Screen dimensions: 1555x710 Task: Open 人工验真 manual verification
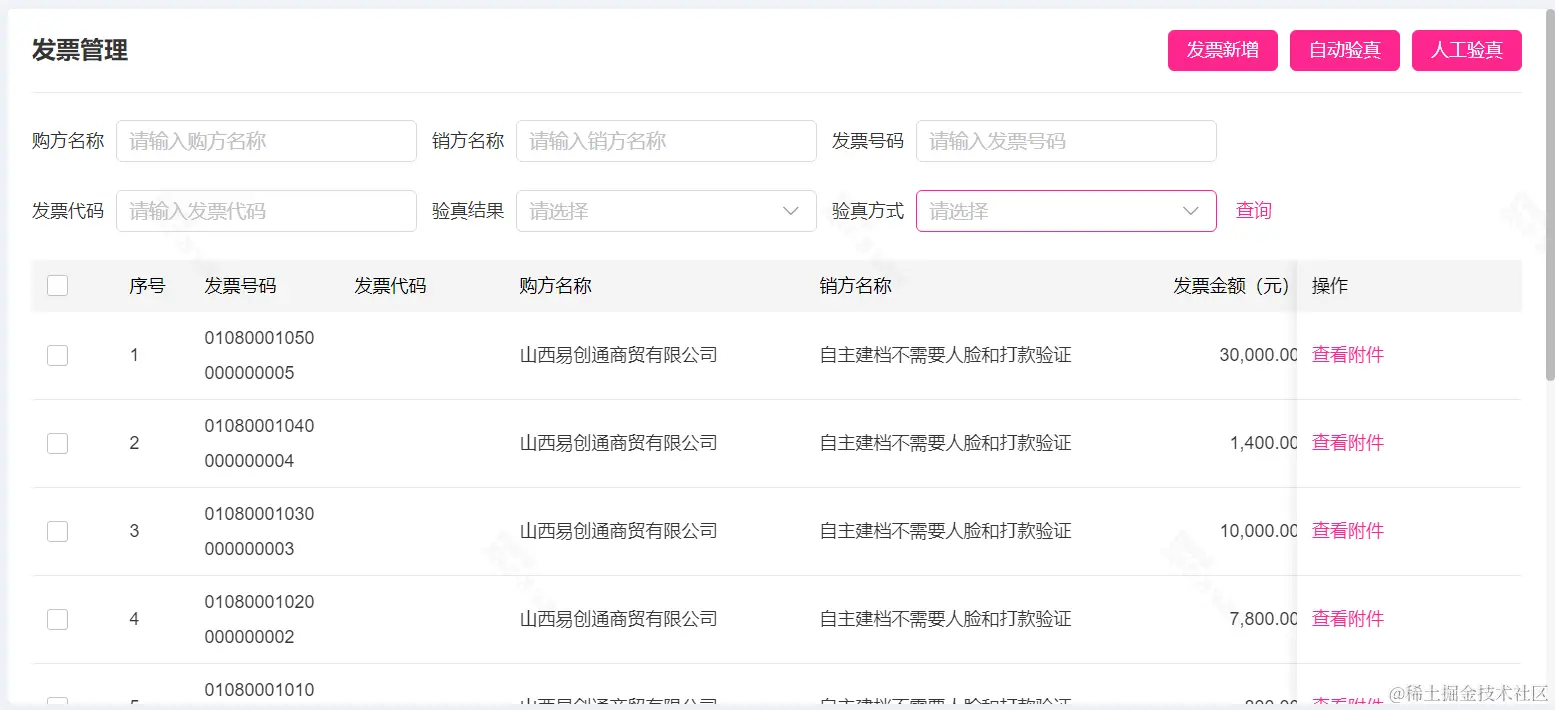click(1467, 51)
